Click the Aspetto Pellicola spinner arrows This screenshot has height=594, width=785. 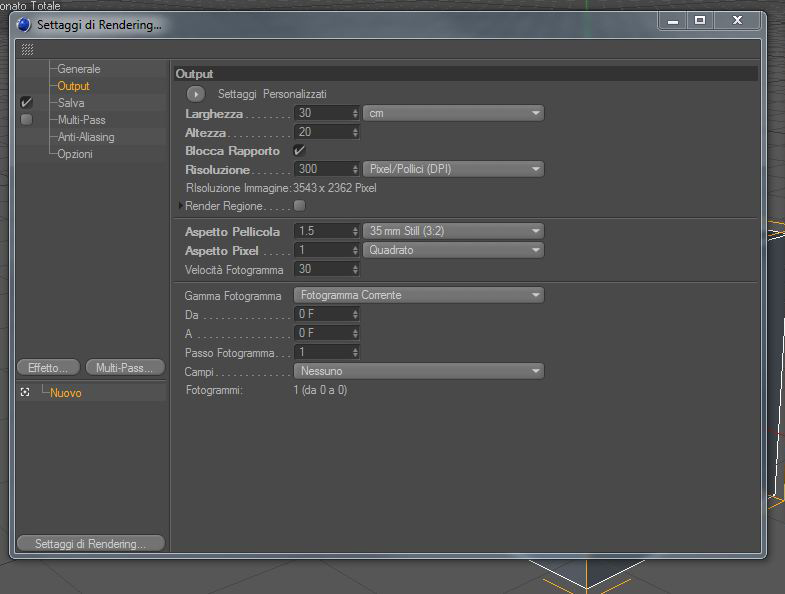(355, 231)
